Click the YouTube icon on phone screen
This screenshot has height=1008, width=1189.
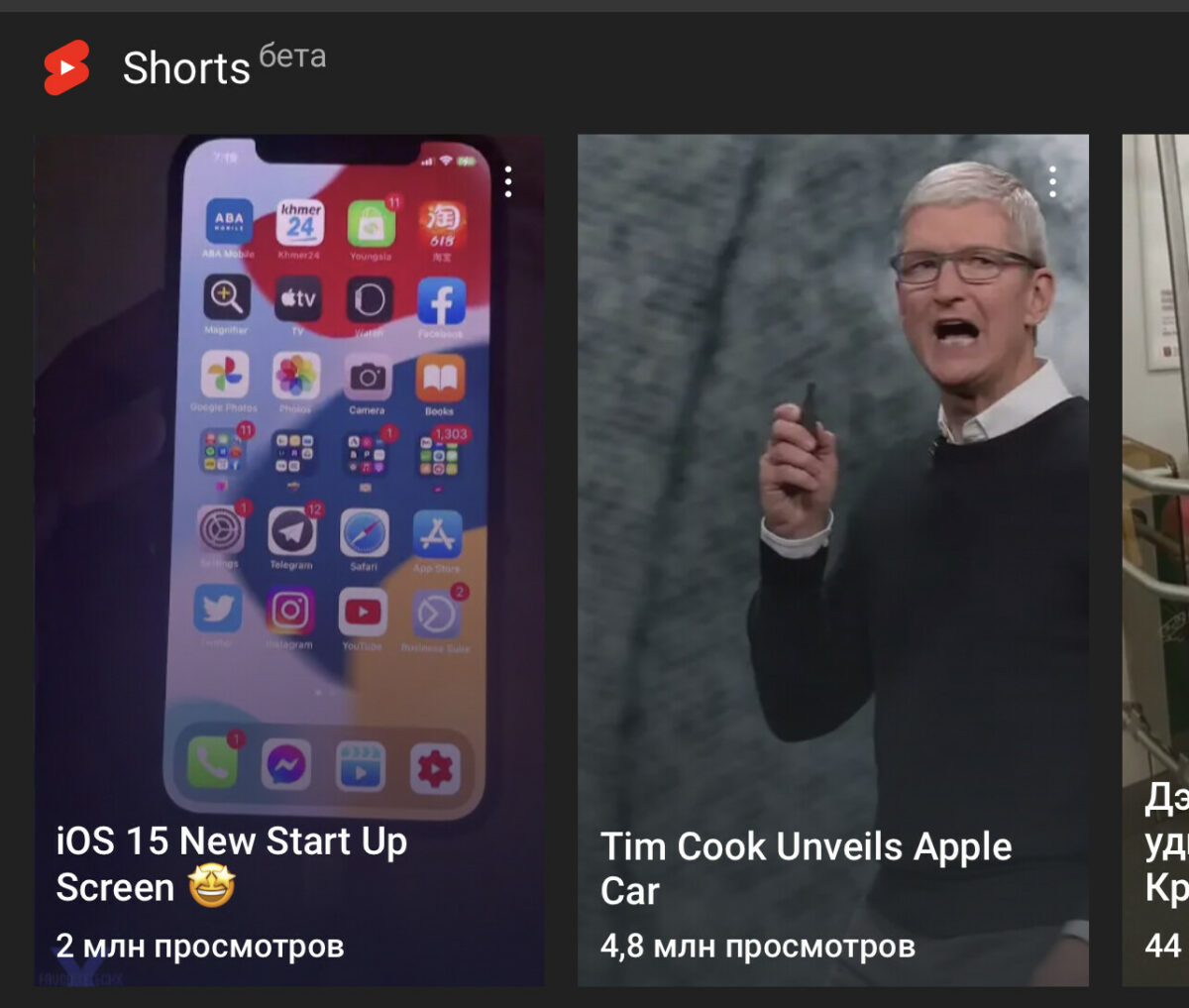363,612
